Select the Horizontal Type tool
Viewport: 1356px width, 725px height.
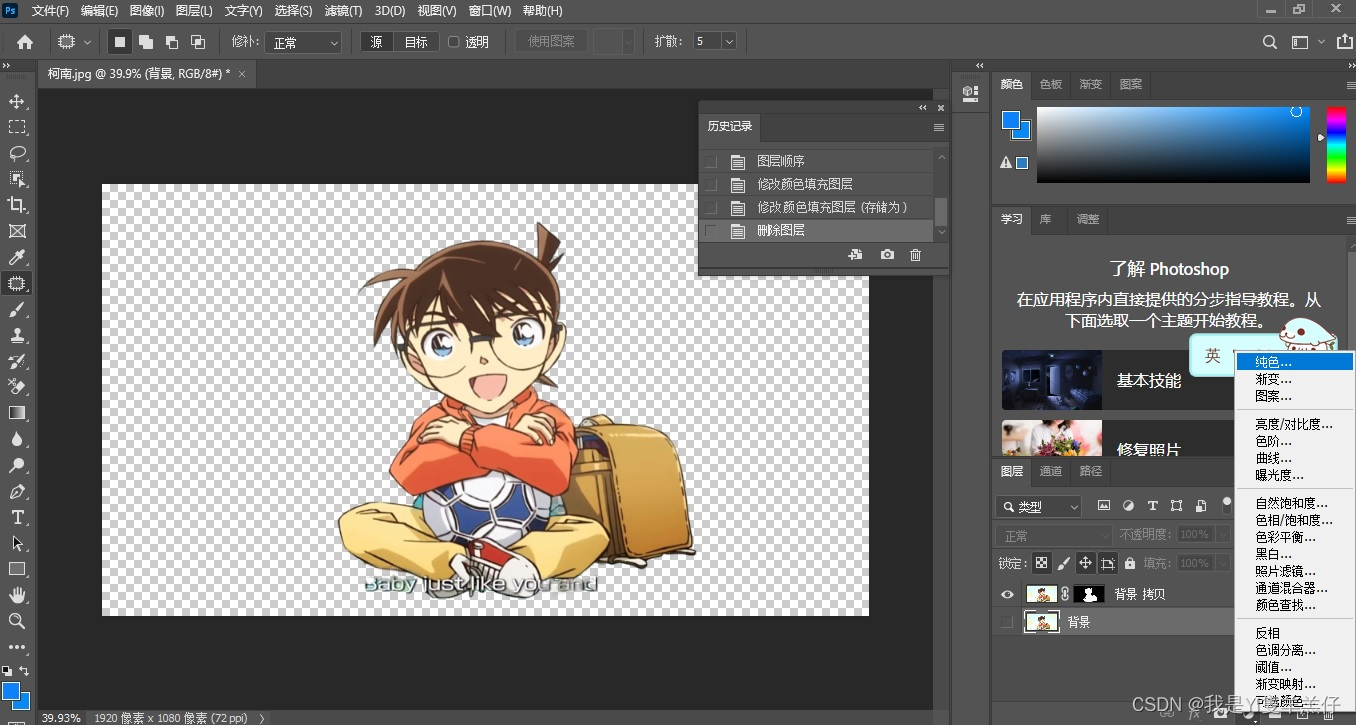(x=17, y=517)
